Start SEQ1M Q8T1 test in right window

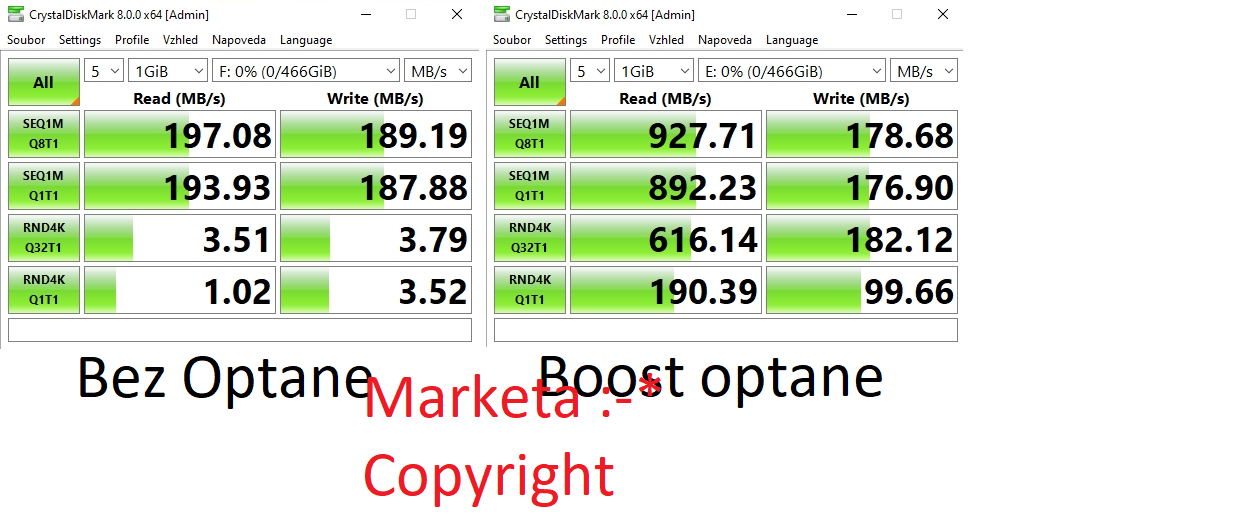[530, 134]
